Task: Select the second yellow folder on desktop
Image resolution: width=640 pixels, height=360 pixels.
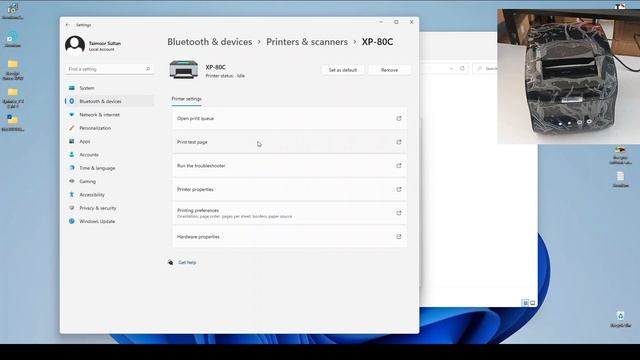Action: click(x=13, y=98)
